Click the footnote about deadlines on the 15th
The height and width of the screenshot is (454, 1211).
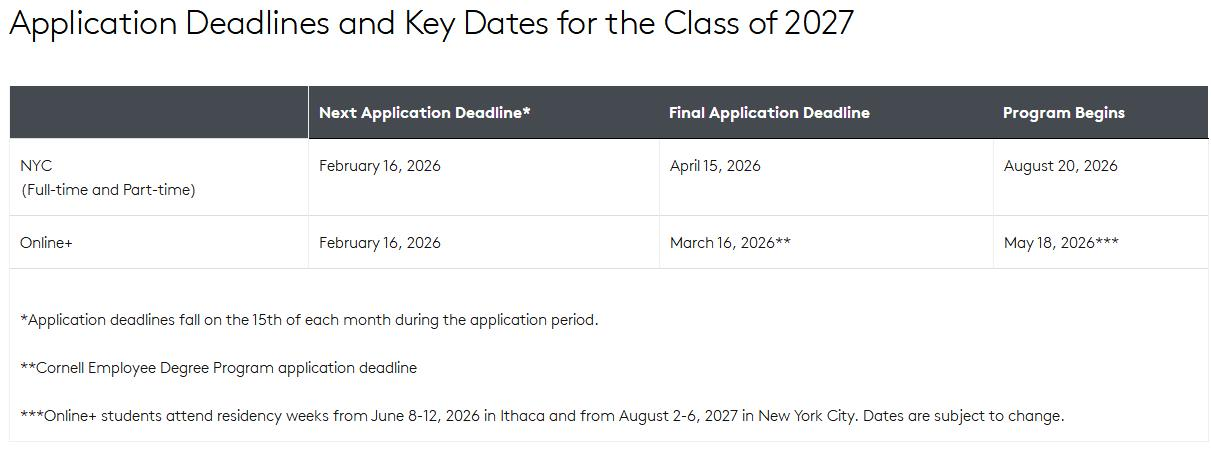pos(309,320)
